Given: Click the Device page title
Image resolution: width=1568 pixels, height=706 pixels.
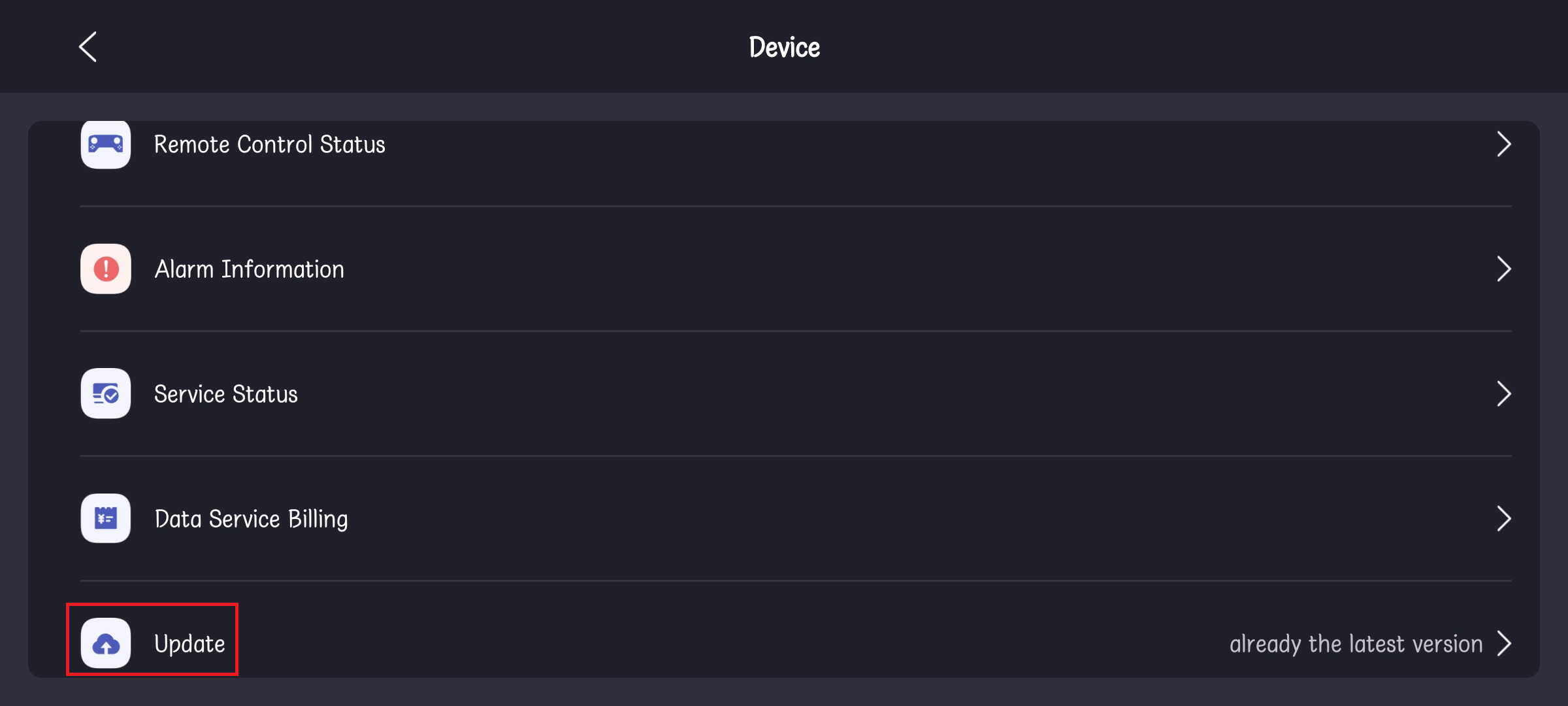Looking at the screenshot, I should point(784,47).
